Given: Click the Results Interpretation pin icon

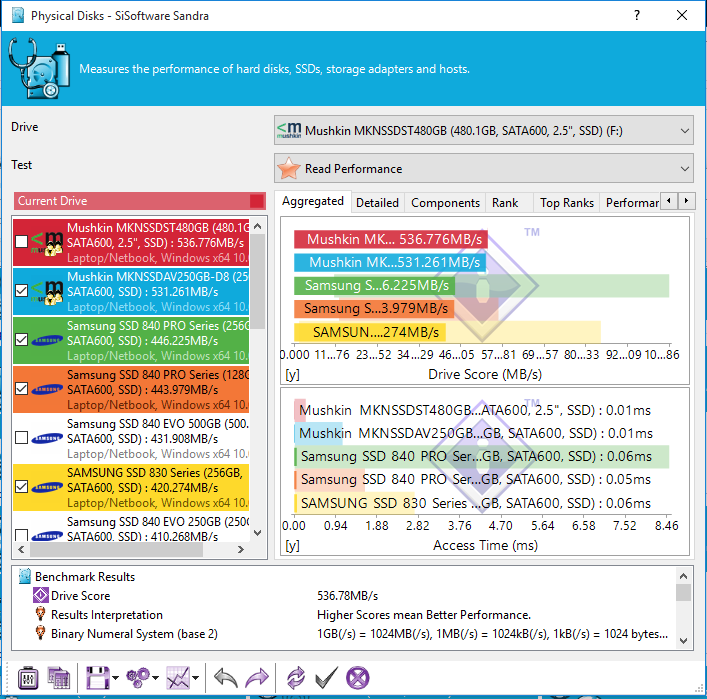Looking at the screenshot, I should click(40, 614).
